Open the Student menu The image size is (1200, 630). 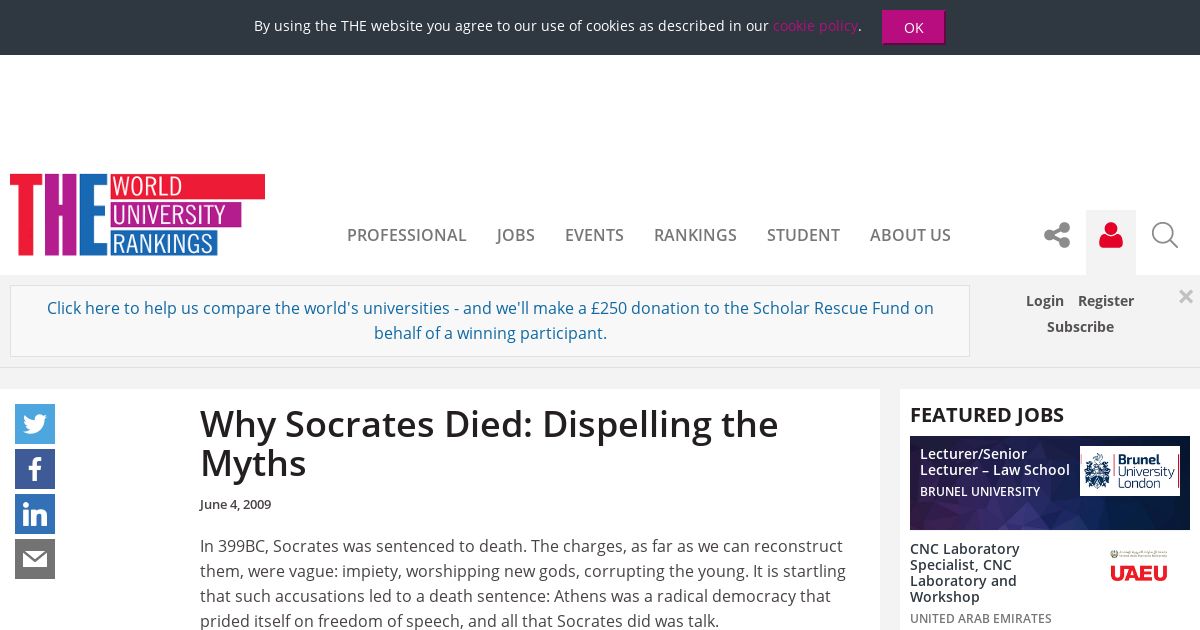tap(803, 235)
